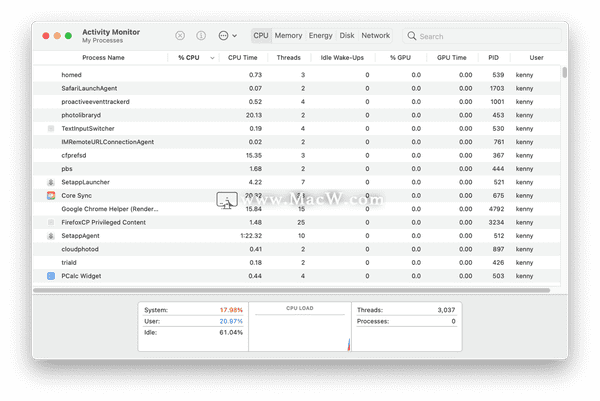
Task: Select the Core Sync process name
Action: (77, 196)
